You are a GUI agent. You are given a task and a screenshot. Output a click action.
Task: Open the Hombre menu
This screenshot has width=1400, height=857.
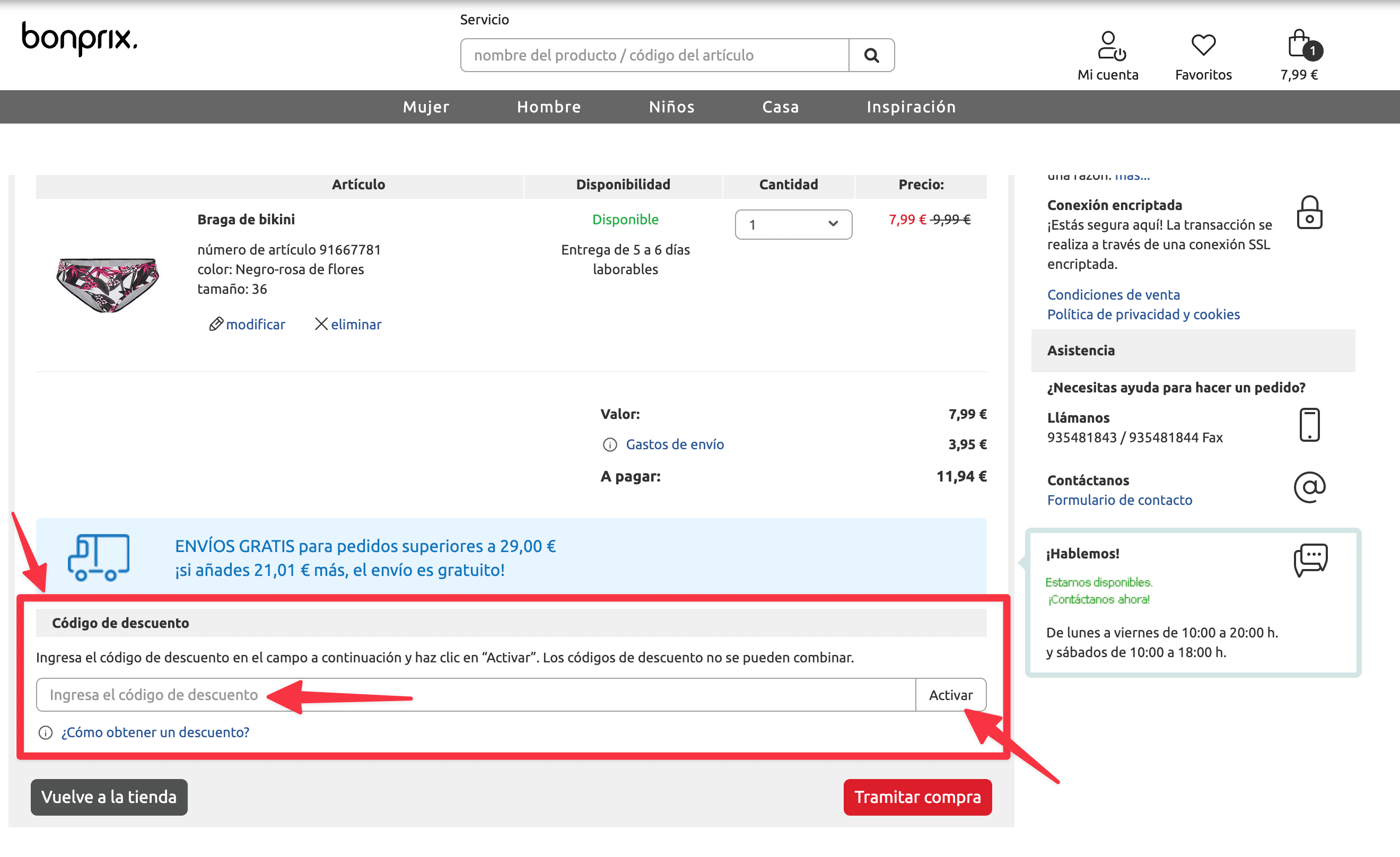[x=549, y=107]
